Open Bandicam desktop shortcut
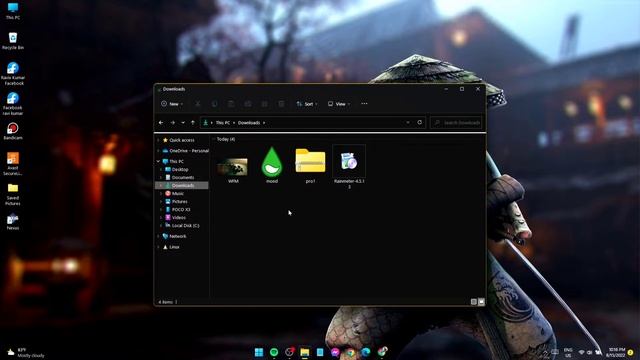 (13, 131)
